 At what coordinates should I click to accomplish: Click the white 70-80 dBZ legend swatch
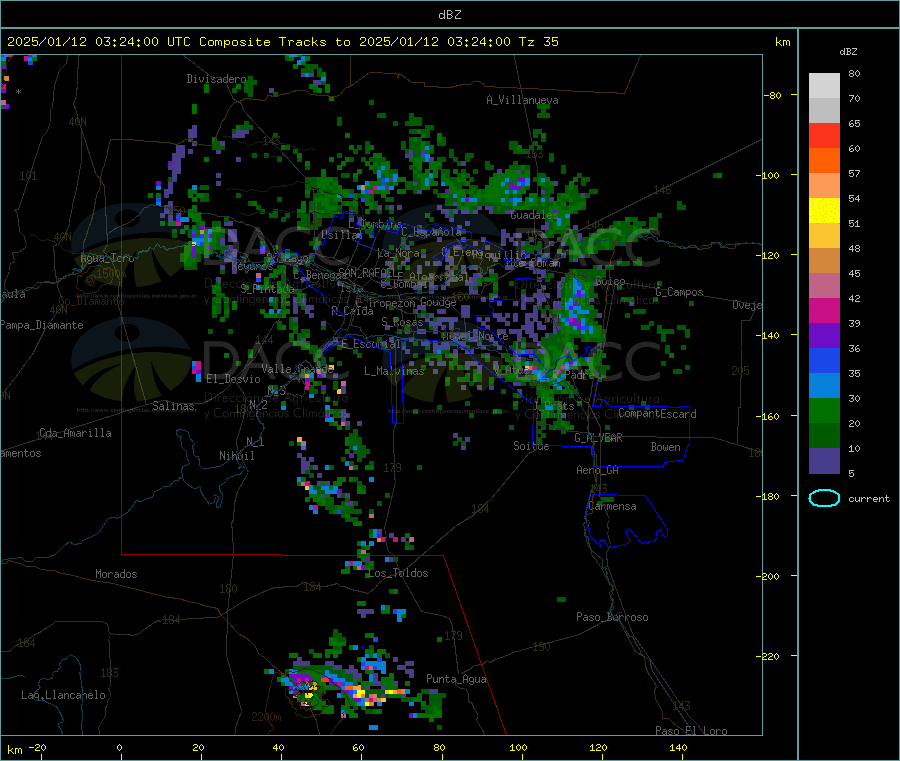(x=824, y=86)
